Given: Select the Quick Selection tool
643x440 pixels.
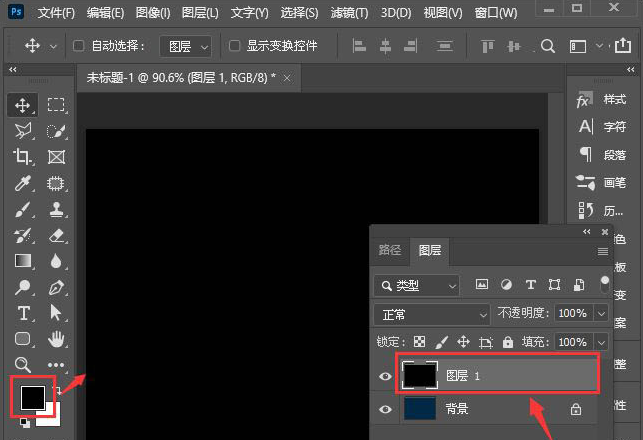Looking at the screenshot, I should pos(56,131).
